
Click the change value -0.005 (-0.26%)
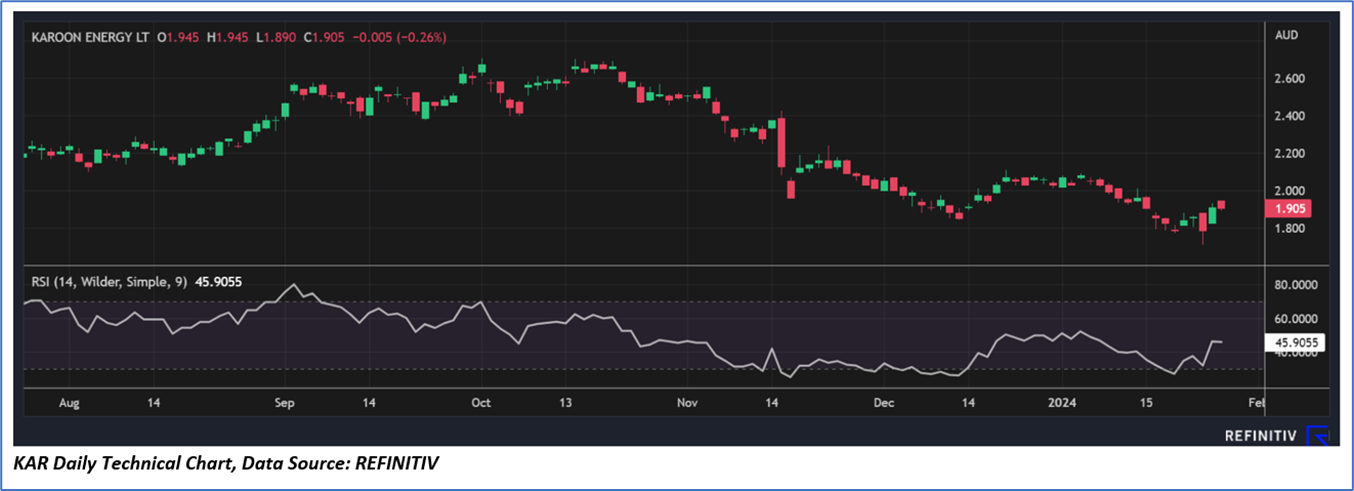397,37
